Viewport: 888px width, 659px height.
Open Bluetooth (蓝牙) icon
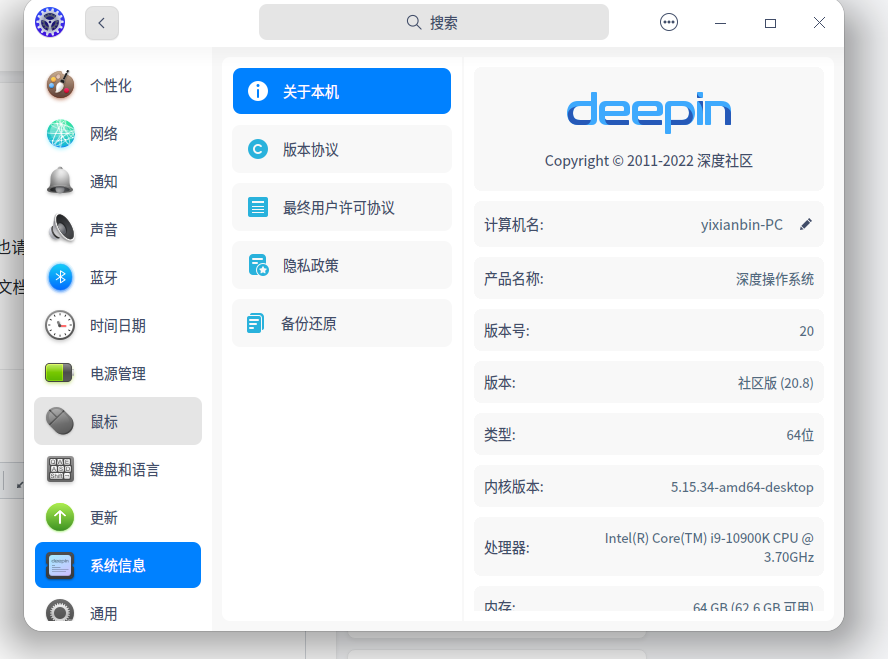[x=60, y=277]
